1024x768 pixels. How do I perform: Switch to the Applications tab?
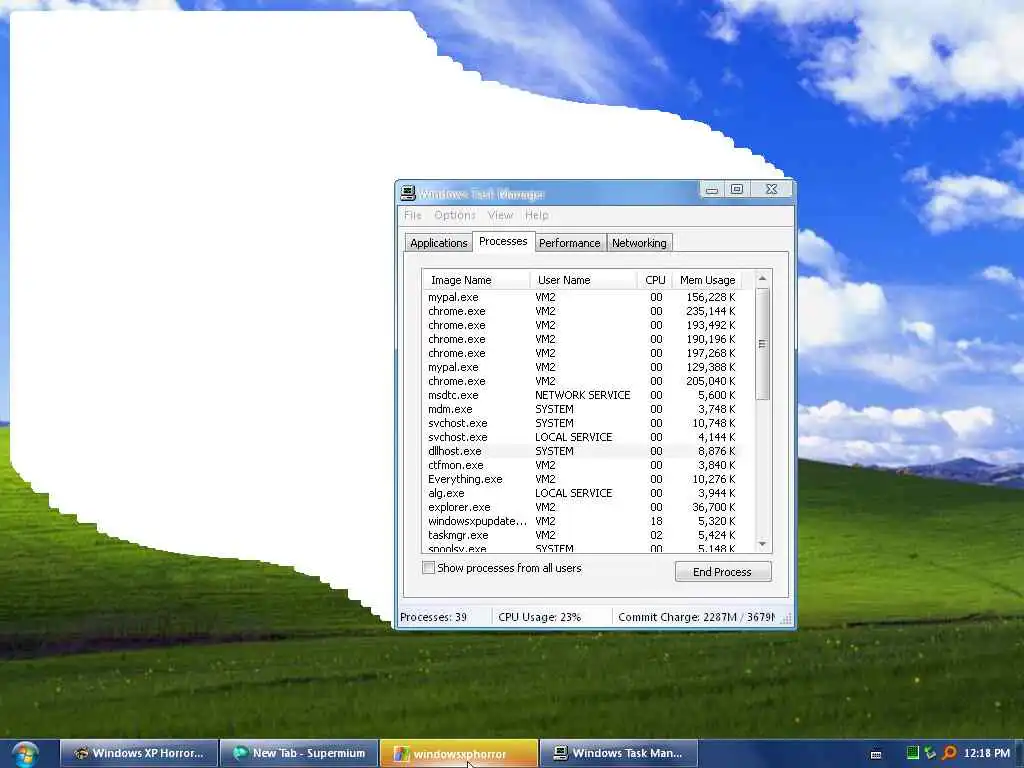439,243
